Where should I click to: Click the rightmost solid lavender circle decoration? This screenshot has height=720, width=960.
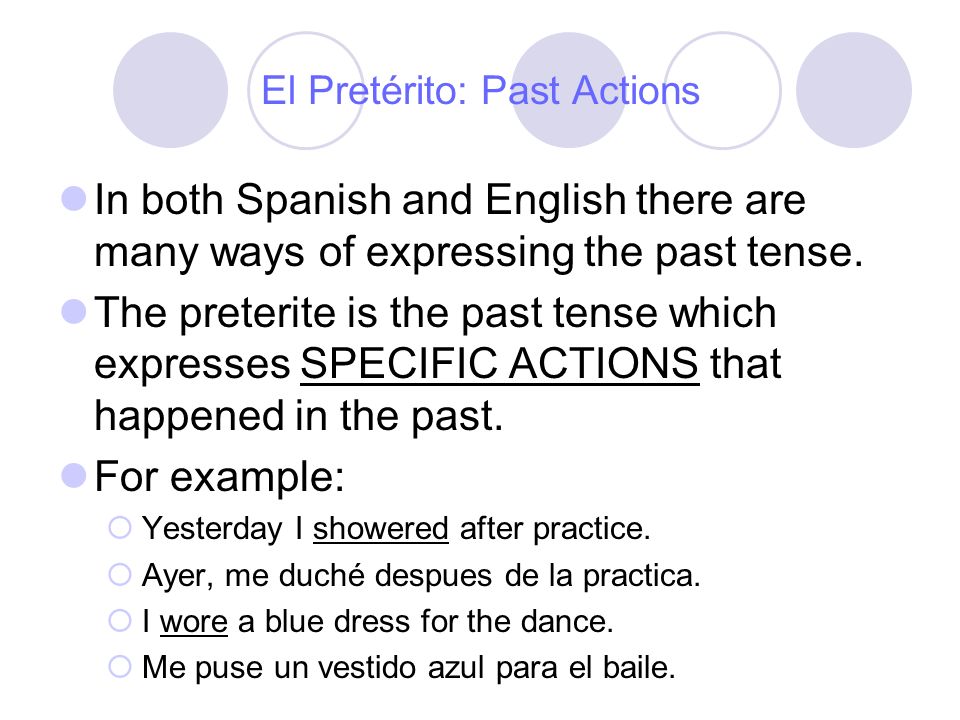point(853,90)
